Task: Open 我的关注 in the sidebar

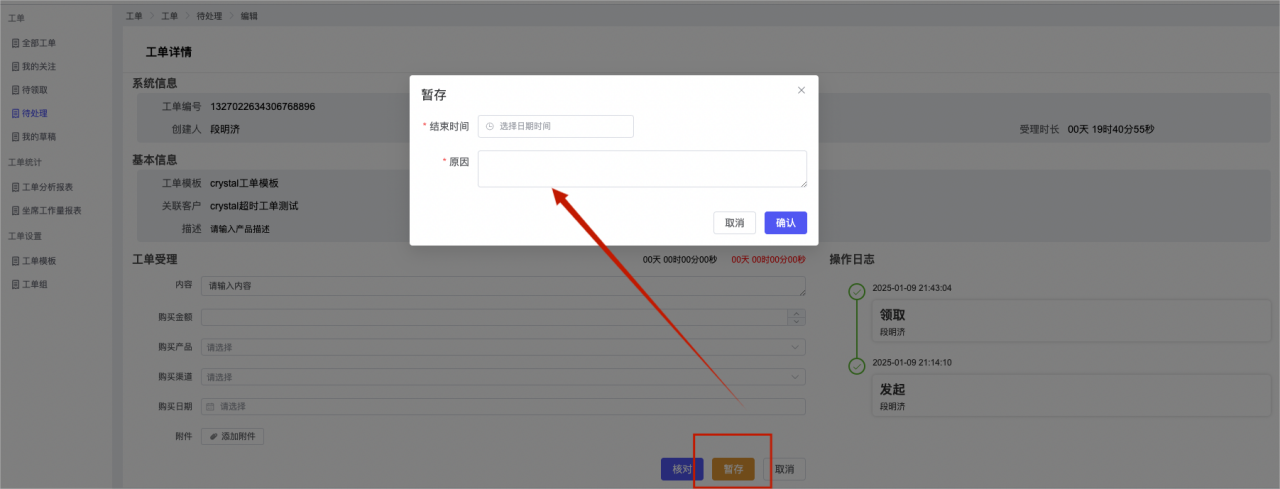Action: [39, 66]
